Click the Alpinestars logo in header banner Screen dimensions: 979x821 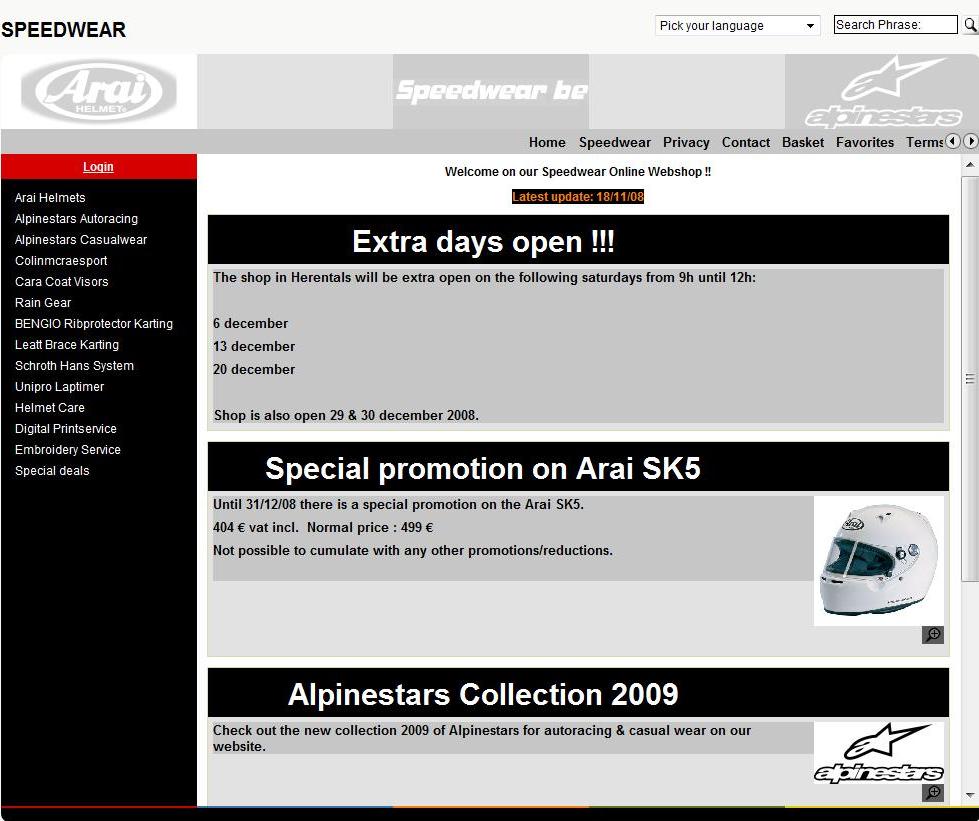pos(882,91)
